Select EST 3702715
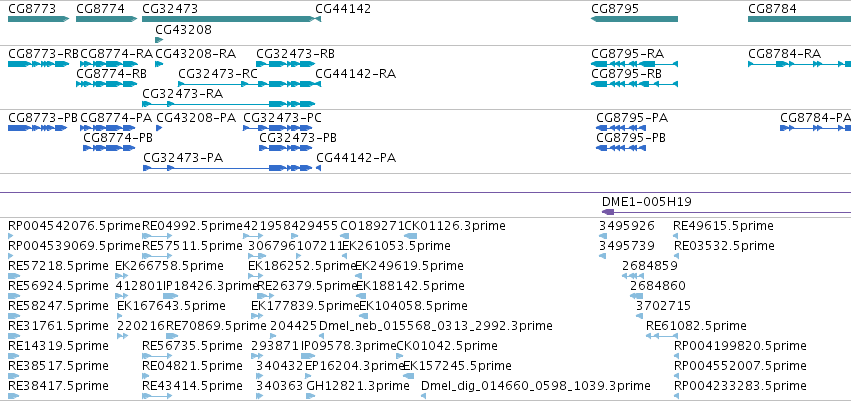Viewport: 851px width, 401px height. 639,316
